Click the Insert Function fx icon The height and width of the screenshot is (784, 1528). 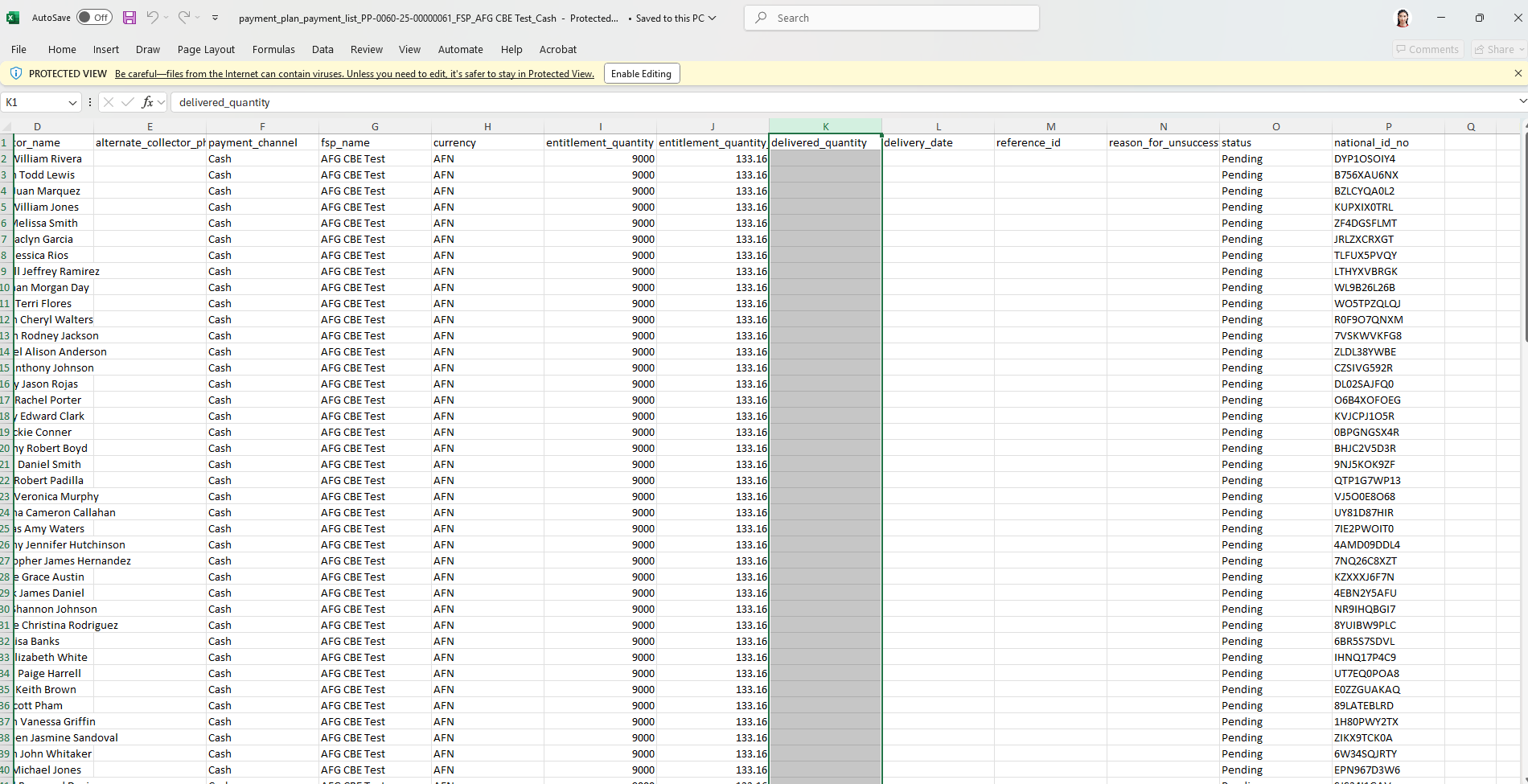click(x=147, y=102)
